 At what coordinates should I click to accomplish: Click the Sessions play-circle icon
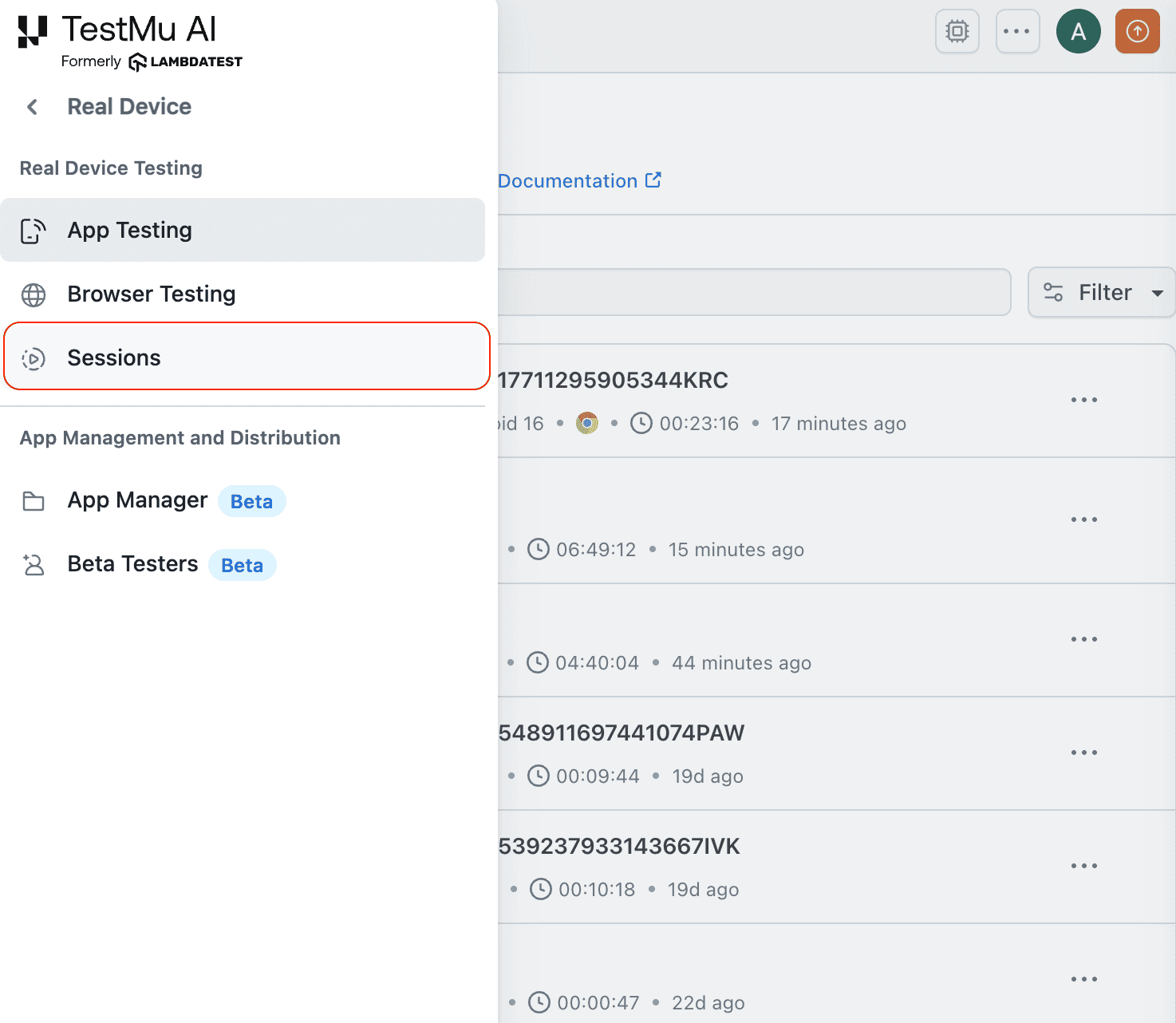tap(34, 358)
